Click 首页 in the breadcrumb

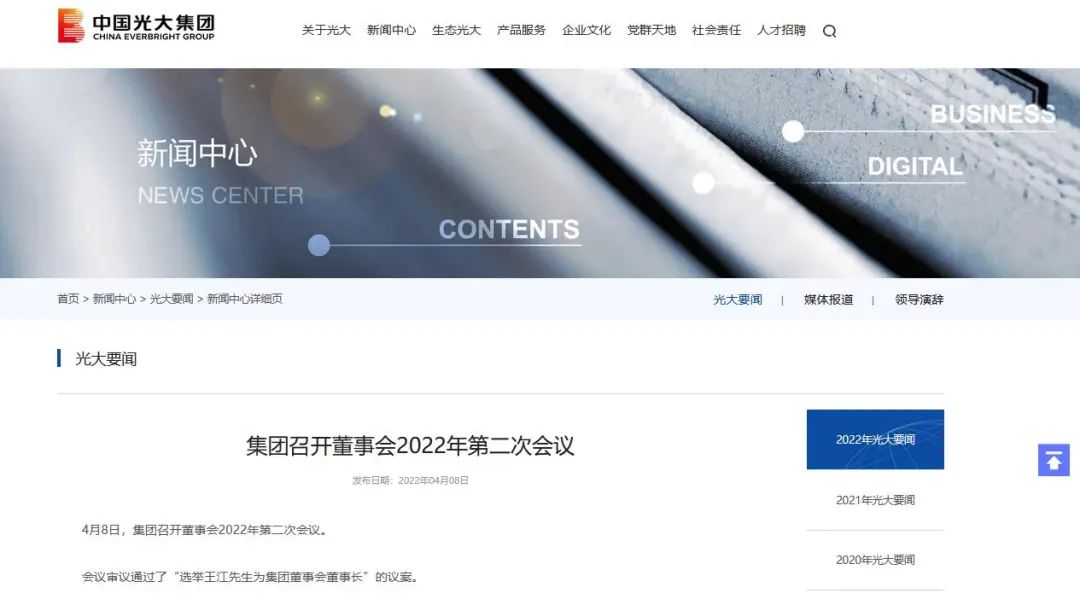pyautogui.click(x=68, y=299)
